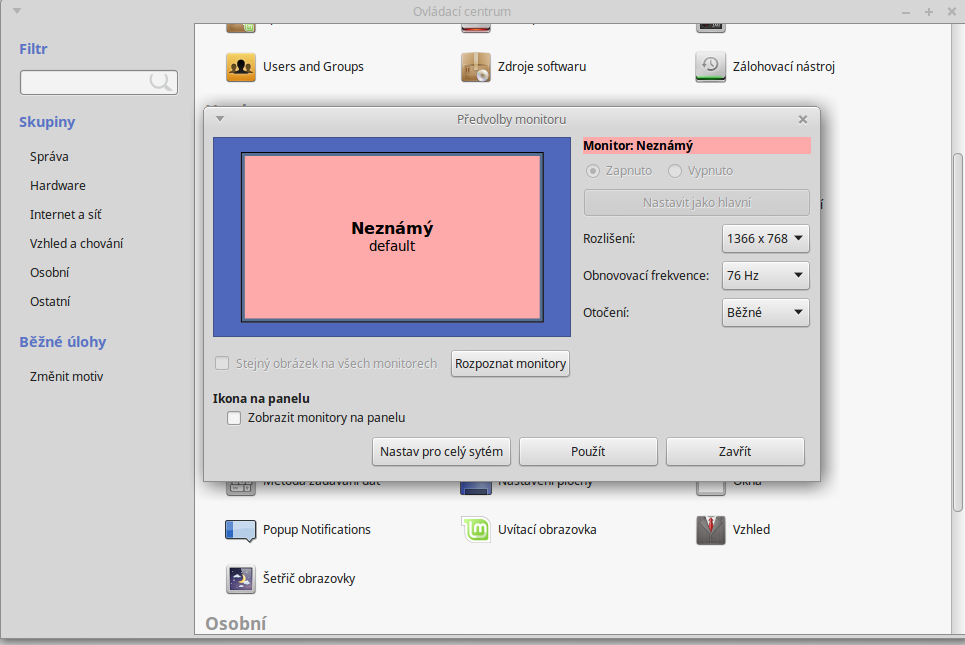Open Popup Notifications settings icon
This screenshot has height=645, width=965.
click(241, 530)
